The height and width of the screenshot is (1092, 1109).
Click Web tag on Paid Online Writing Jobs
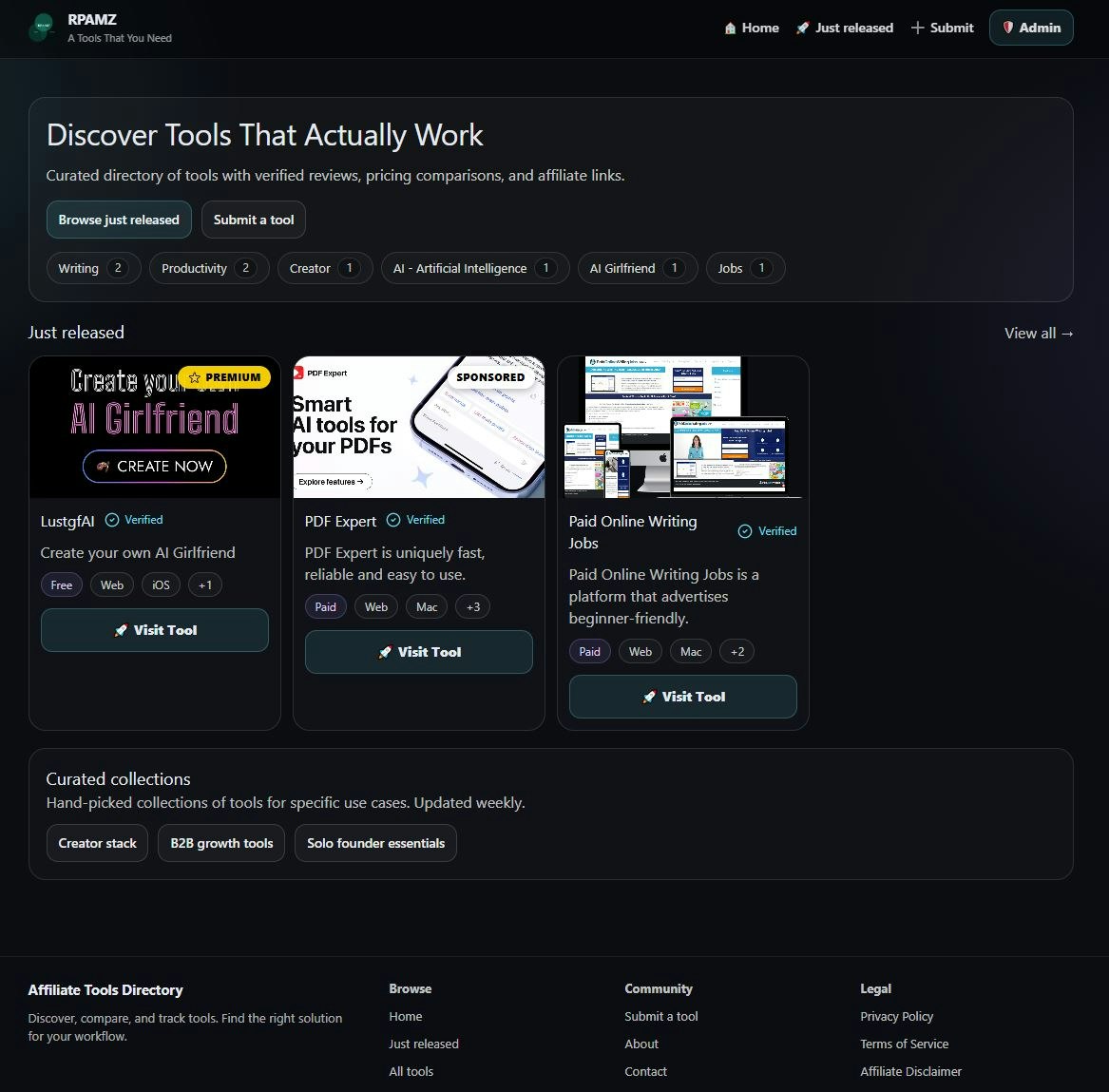click(x=641, y=651)
